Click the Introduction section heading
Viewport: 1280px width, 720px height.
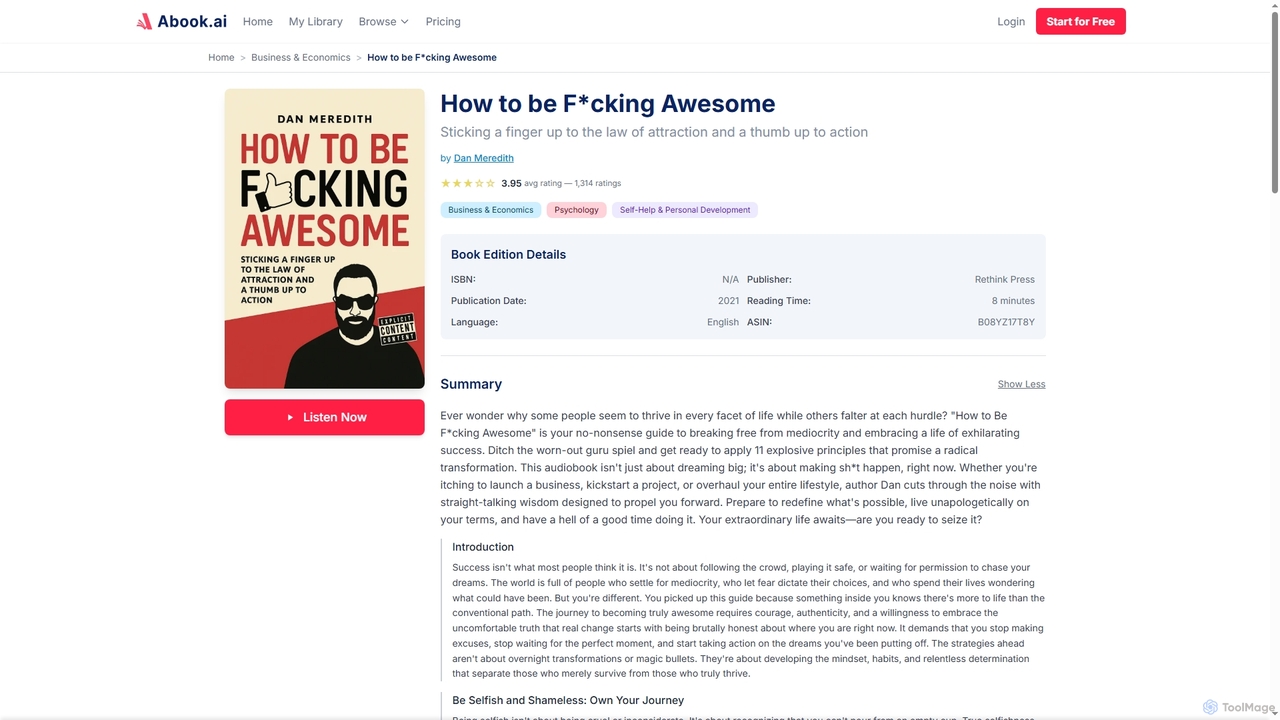point(483,547)
